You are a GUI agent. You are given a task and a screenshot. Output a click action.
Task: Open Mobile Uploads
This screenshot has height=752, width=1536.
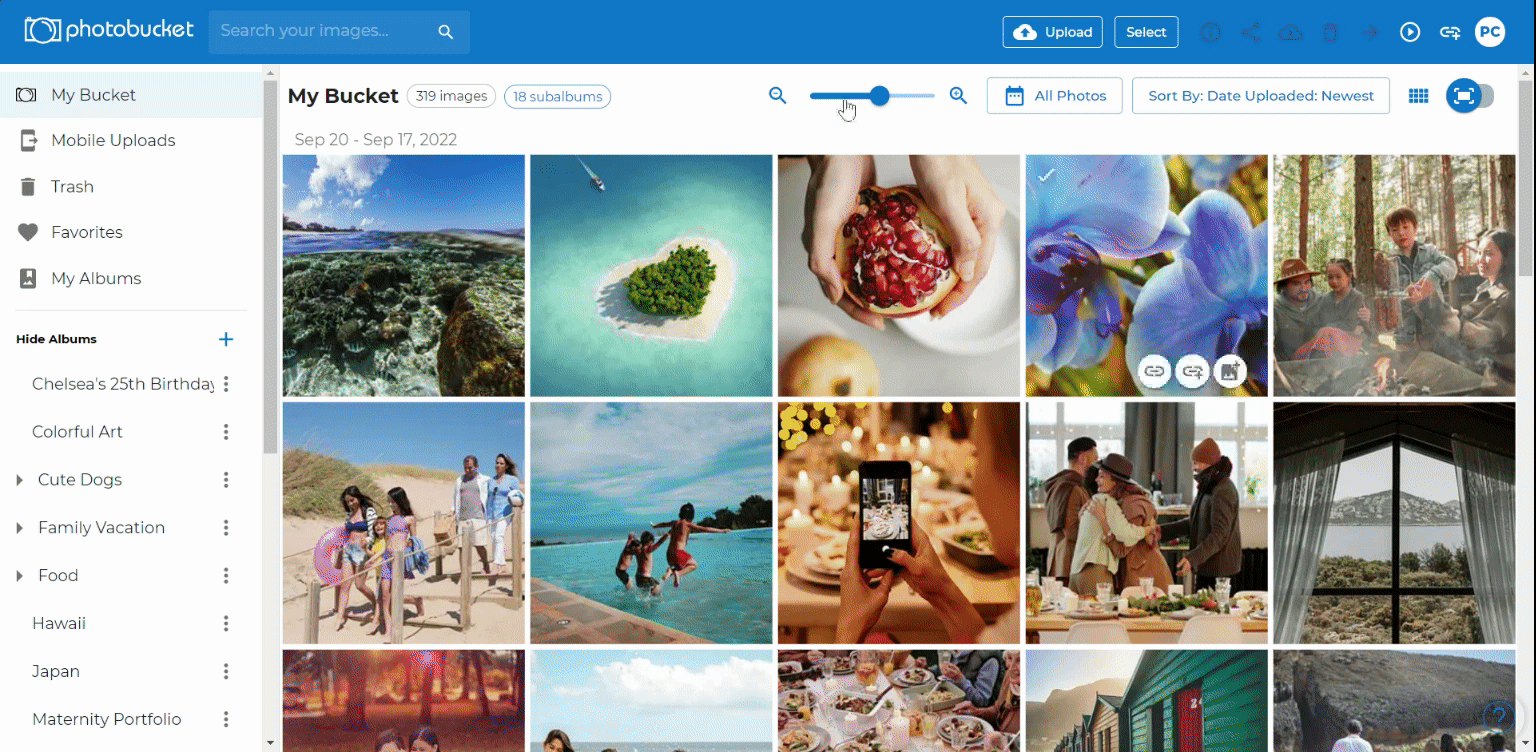tap(131, 141)
